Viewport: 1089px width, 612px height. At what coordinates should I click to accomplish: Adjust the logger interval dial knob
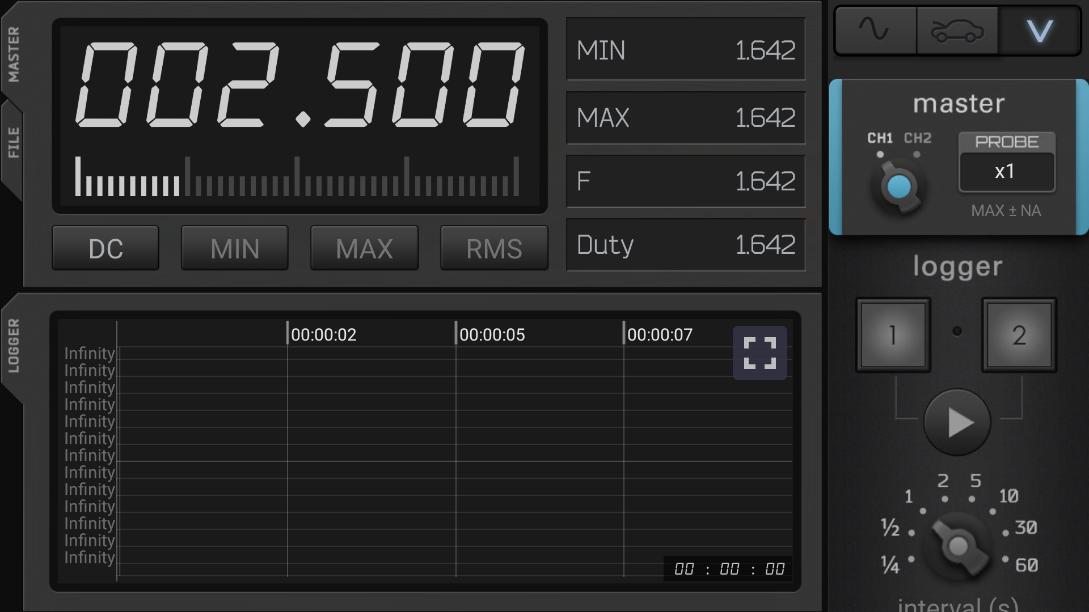pyautogui.click(x=958, y=545)
